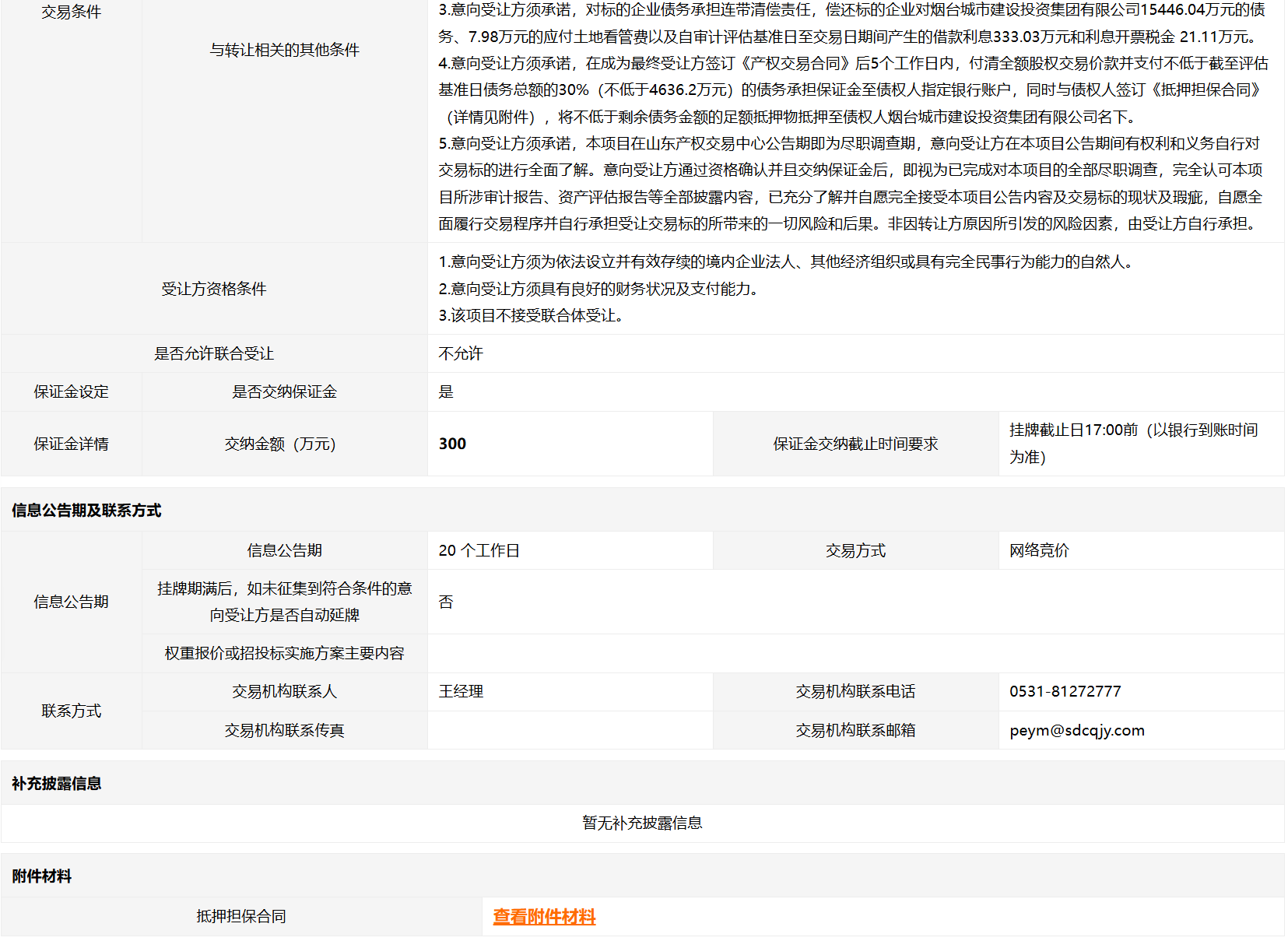Click the empty 权重报价或招投标实施方案主要内容 value cell
1288x941 pixels.
pyautogui.click(x=855, y=653)
